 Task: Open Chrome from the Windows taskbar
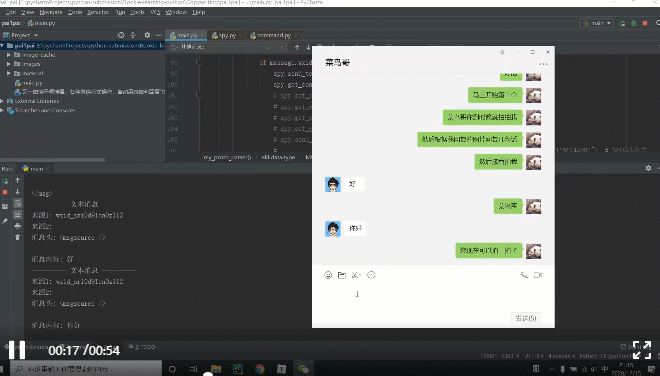[x=260, y=369]
